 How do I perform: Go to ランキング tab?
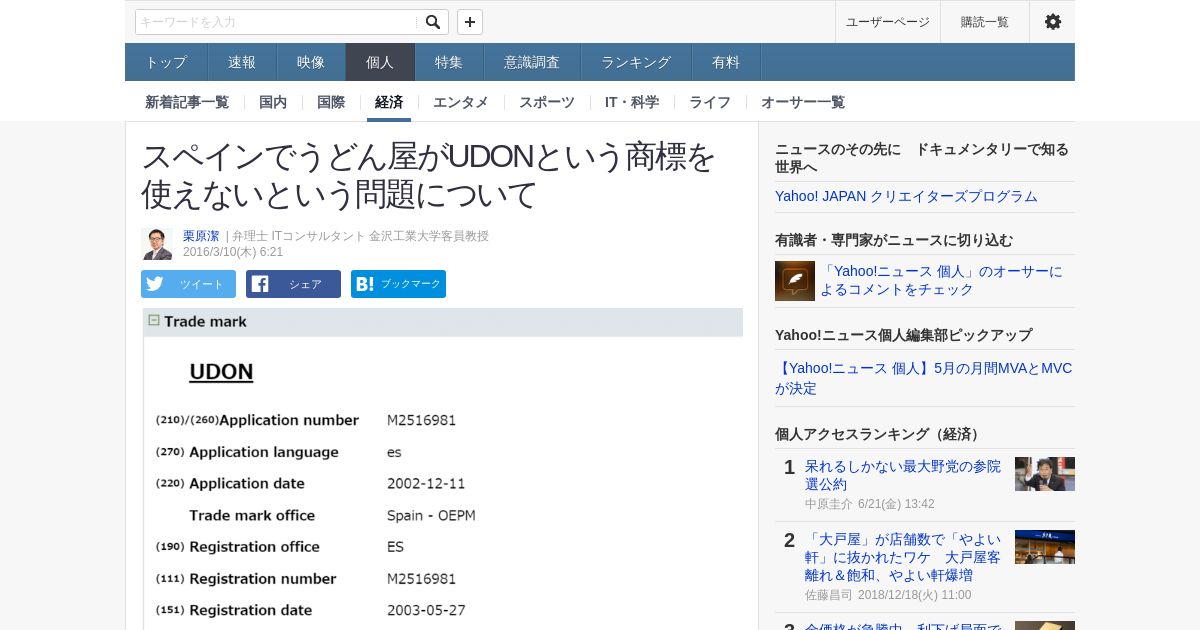636,62
